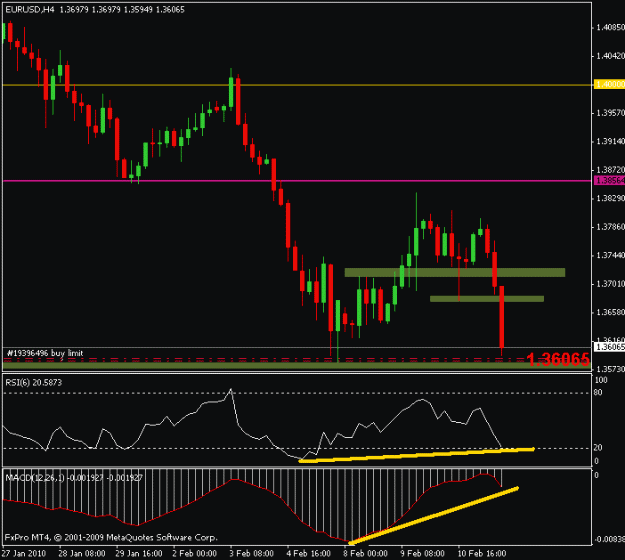
Task: Click the 8 Feb 00:00 time label
Action: [365, 554]
